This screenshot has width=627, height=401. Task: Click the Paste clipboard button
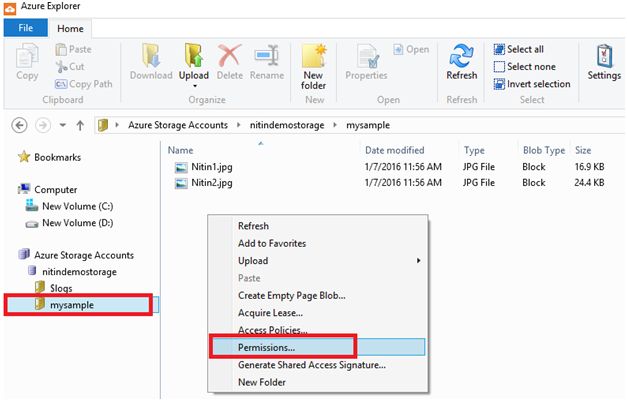73,50
